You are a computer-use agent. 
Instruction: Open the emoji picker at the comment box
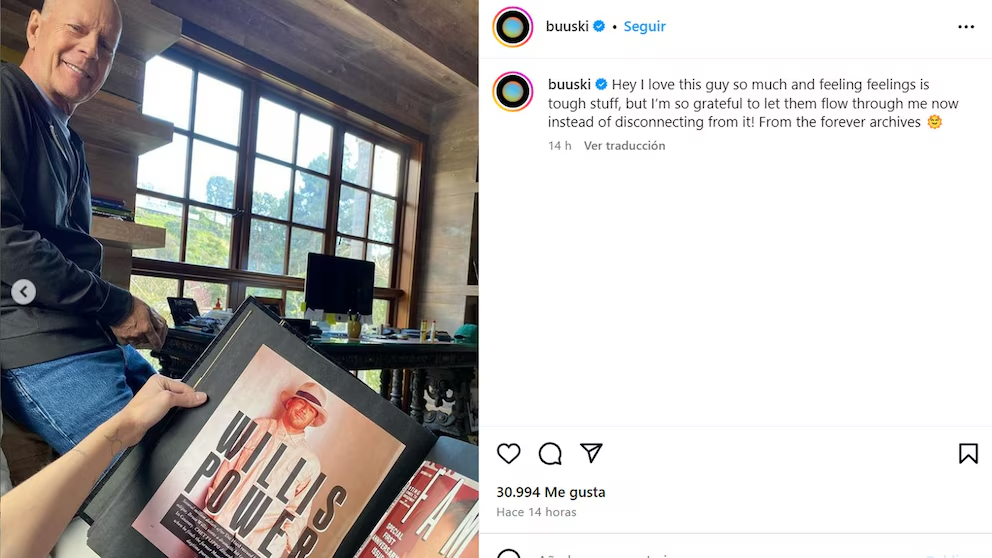point(508,554)
